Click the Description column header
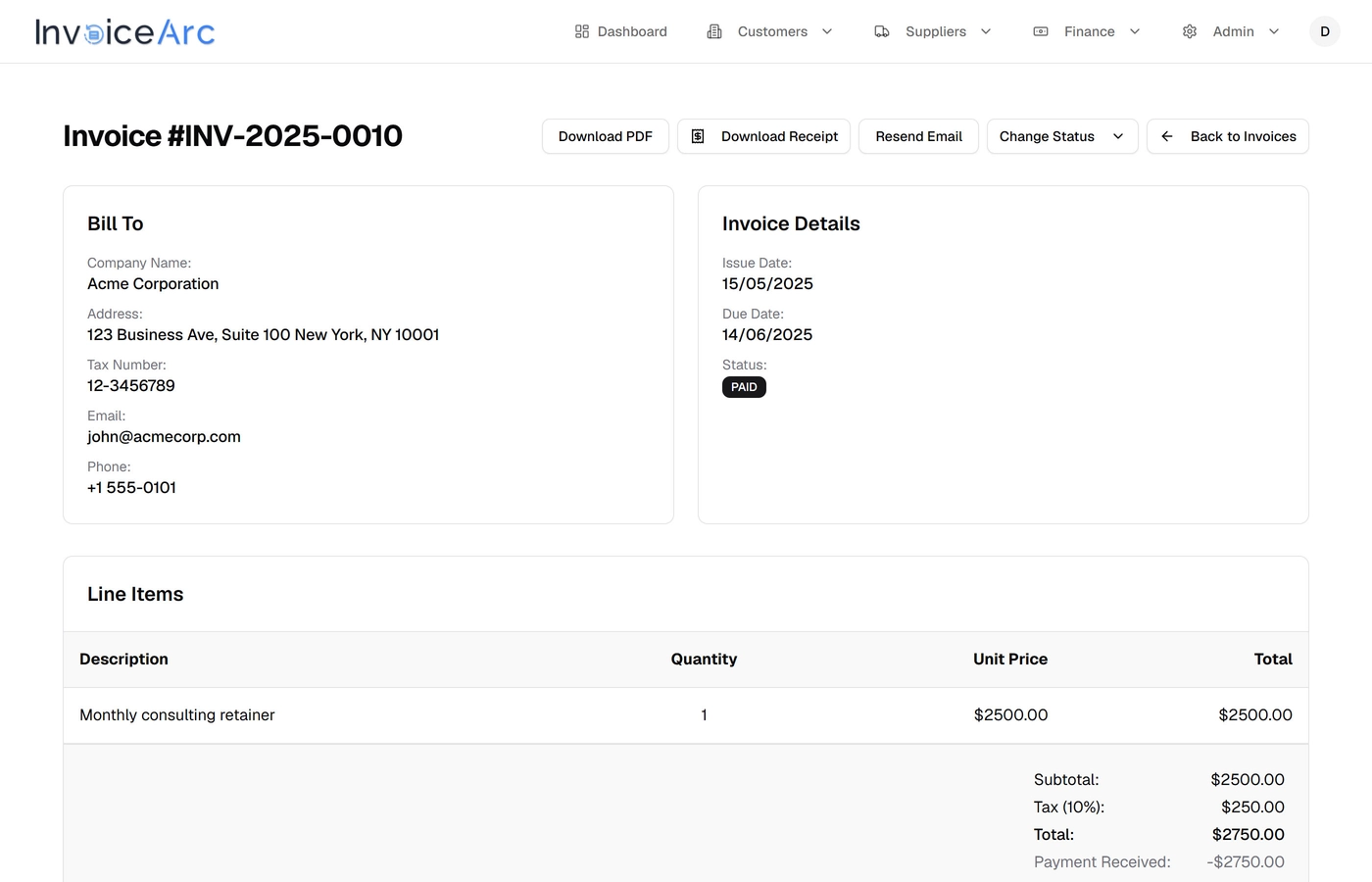This screenshot has width=1372, height=882. 123,660
